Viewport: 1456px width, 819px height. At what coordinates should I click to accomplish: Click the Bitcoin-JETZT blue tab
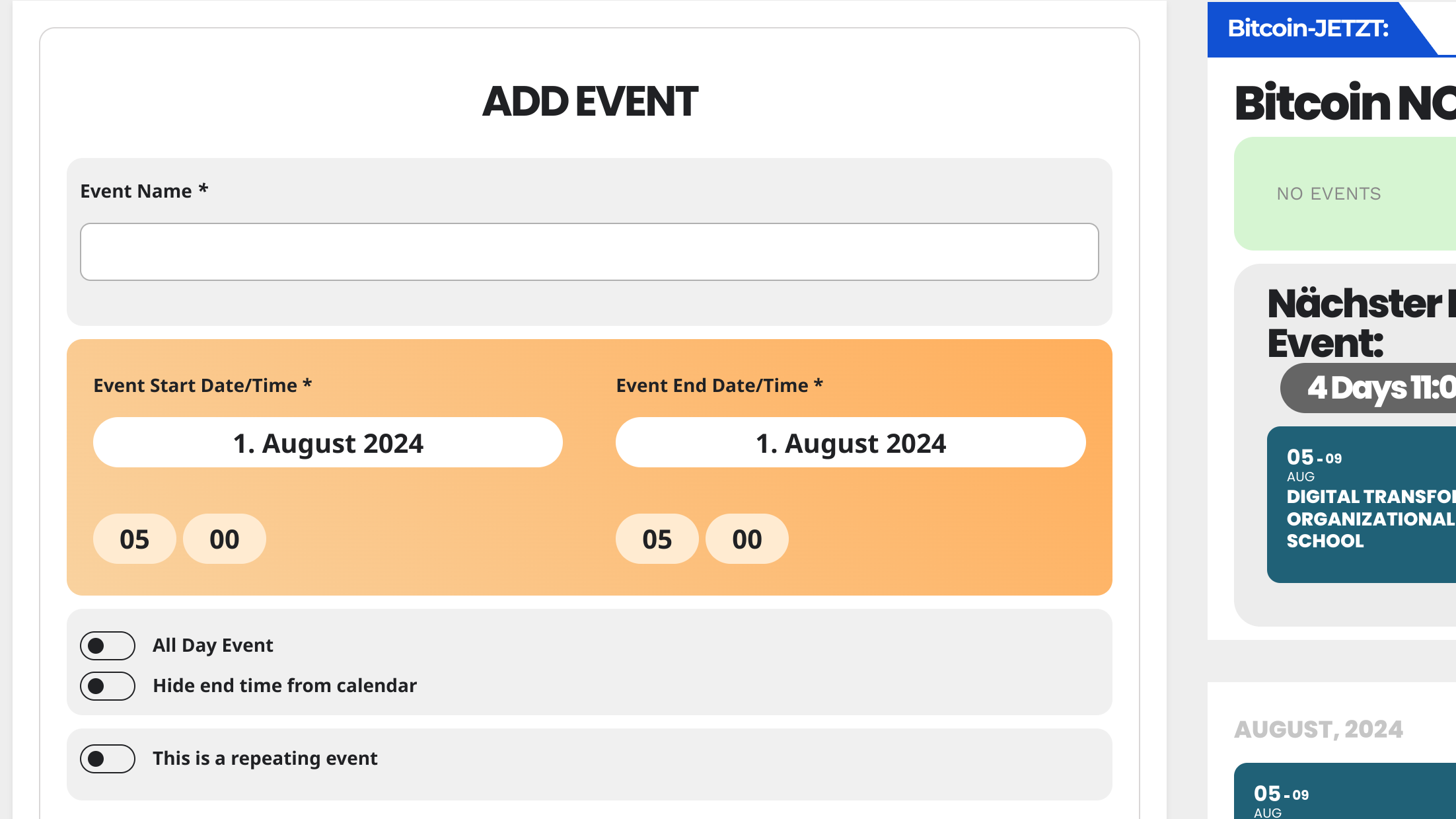(x=1321, y=29)
